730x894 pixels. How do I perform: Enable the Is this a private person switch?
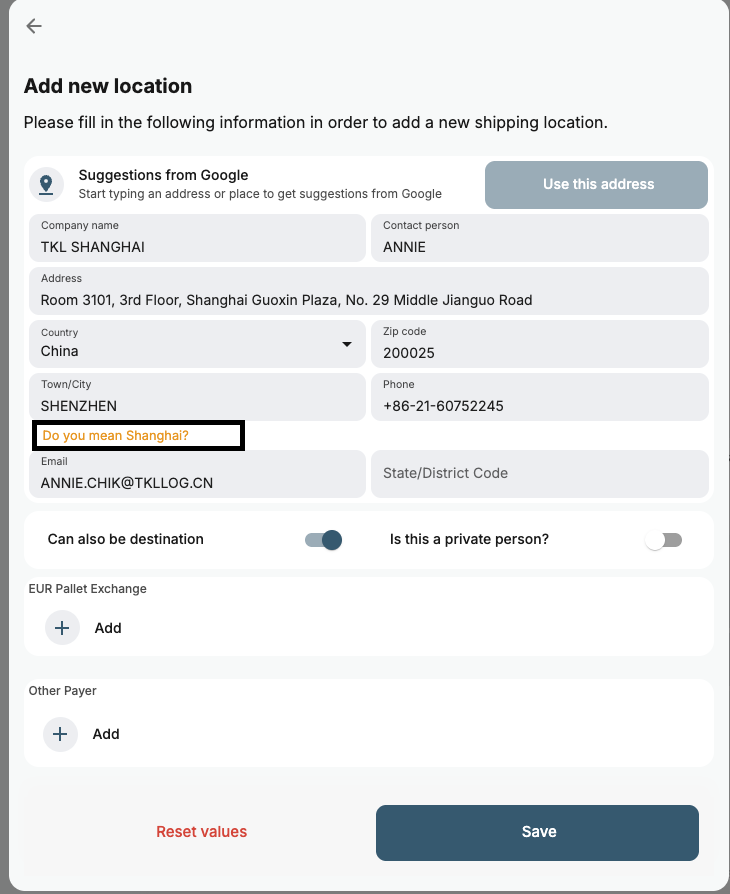pos(664,540)
